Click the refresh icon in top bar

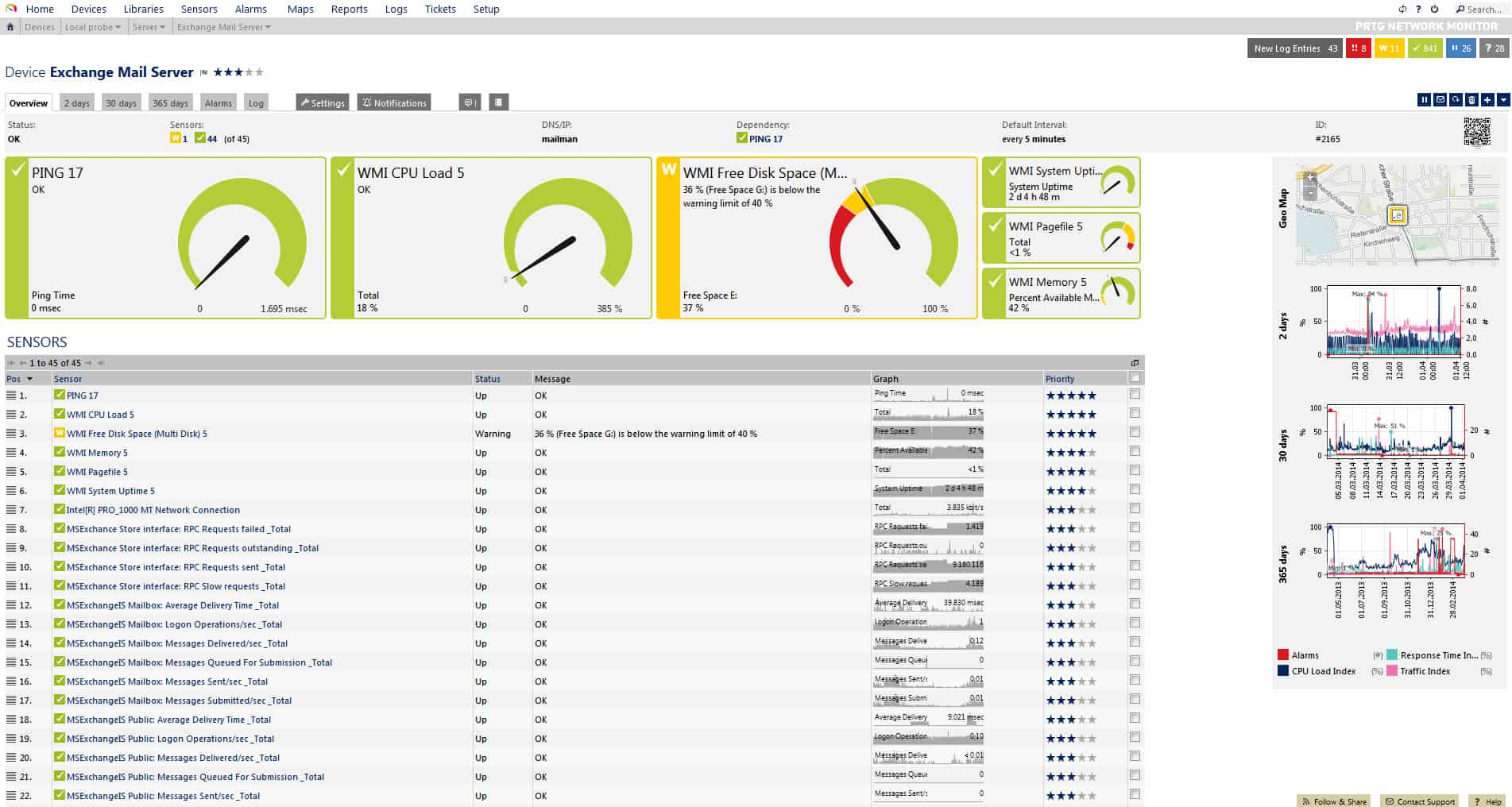[1402, 10]
